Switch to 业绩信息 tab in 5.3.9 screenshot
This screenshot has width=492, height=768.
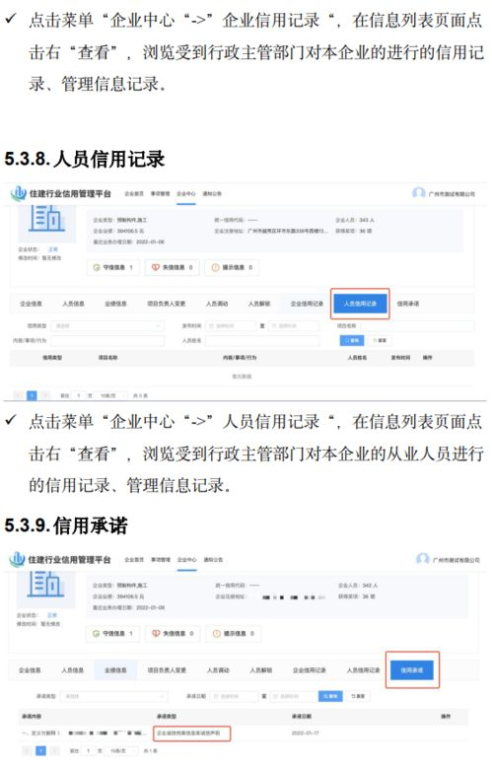click(x=116, y=670)
